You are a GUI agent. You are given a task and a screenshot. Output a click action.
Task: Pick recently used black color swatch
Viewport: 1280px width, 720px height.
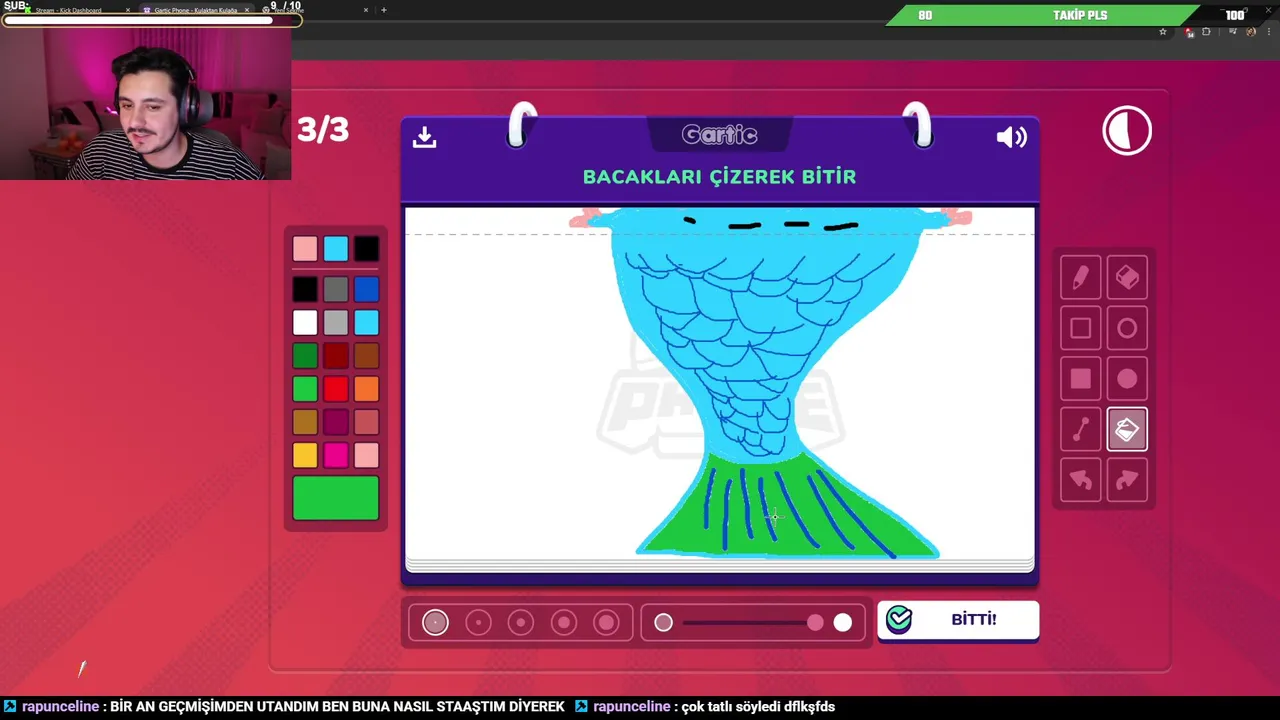tap(366, 249)
